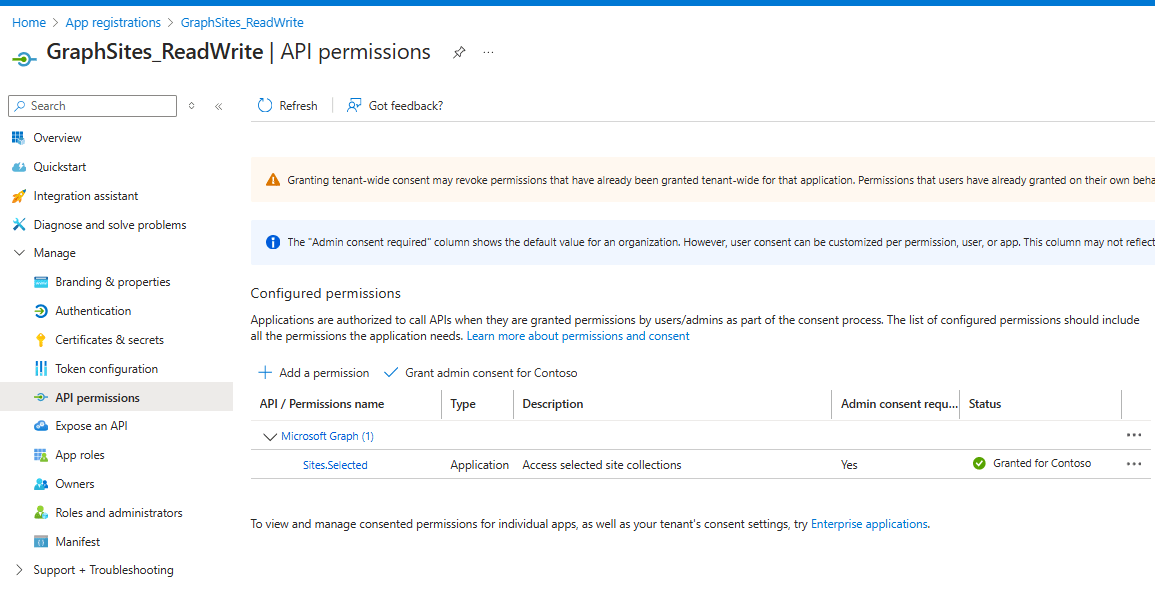Select the Quickstart sidebar icon

[17, 166]
